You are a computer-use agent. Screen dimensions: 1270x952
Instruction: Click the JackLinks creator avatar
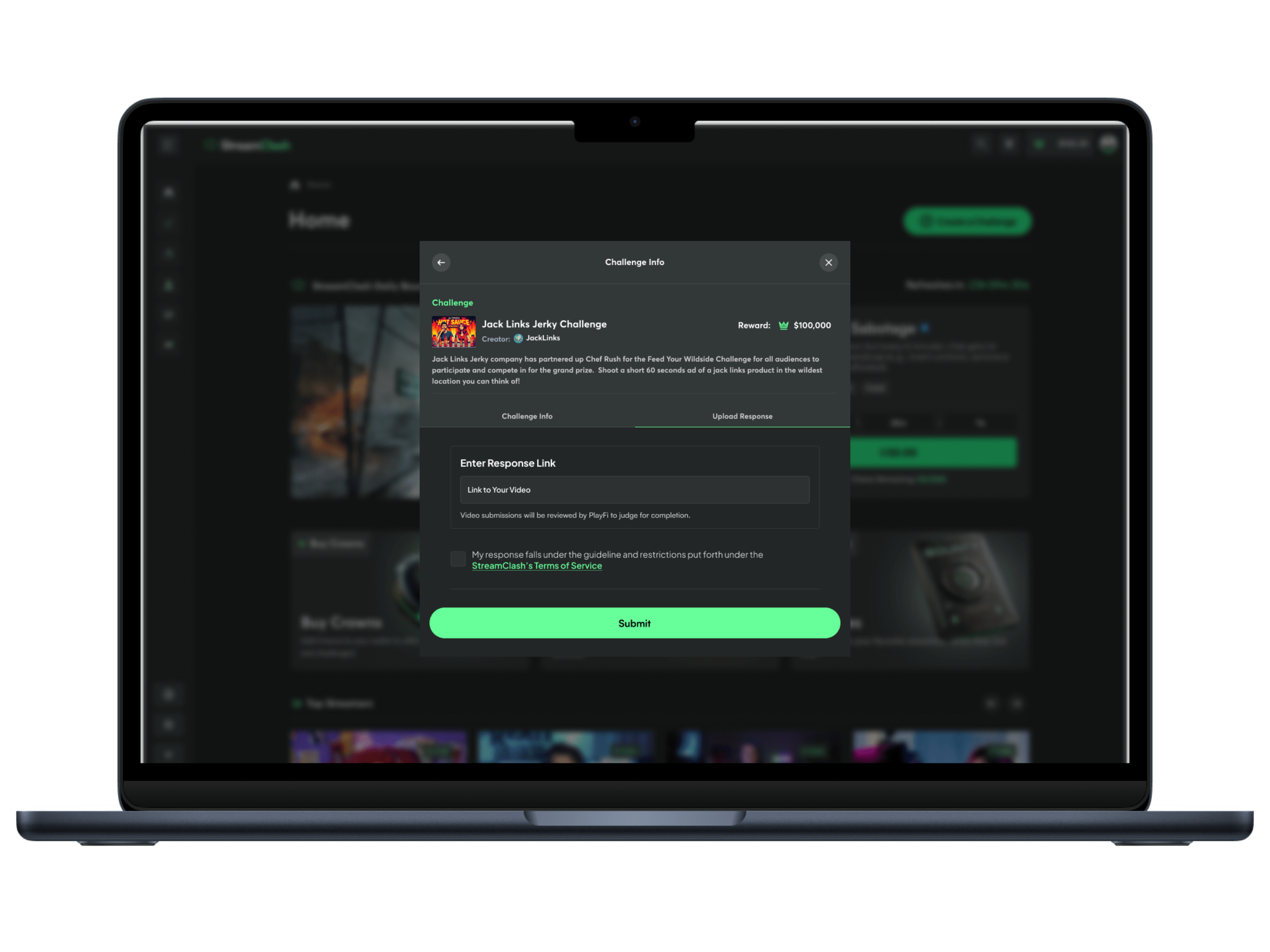(x=519, y=338)
